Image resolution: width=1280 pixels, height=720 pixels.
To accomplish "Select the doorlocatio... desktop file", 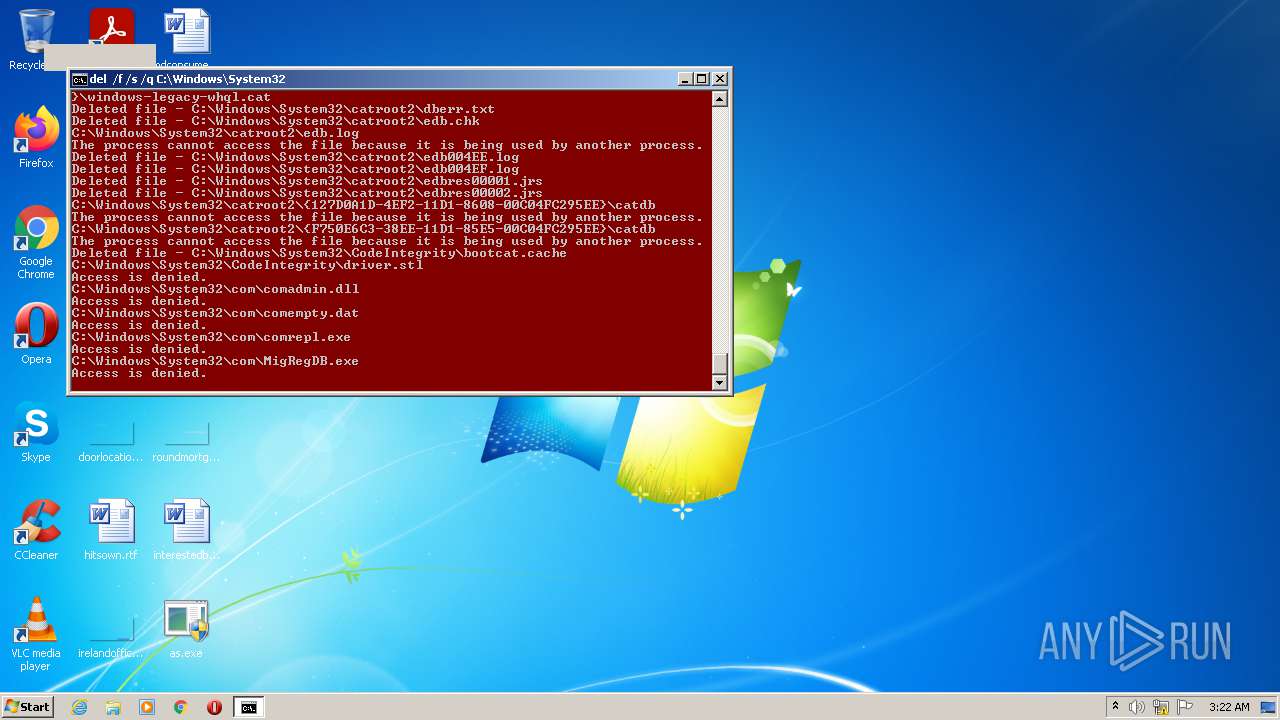I will 111,440.
